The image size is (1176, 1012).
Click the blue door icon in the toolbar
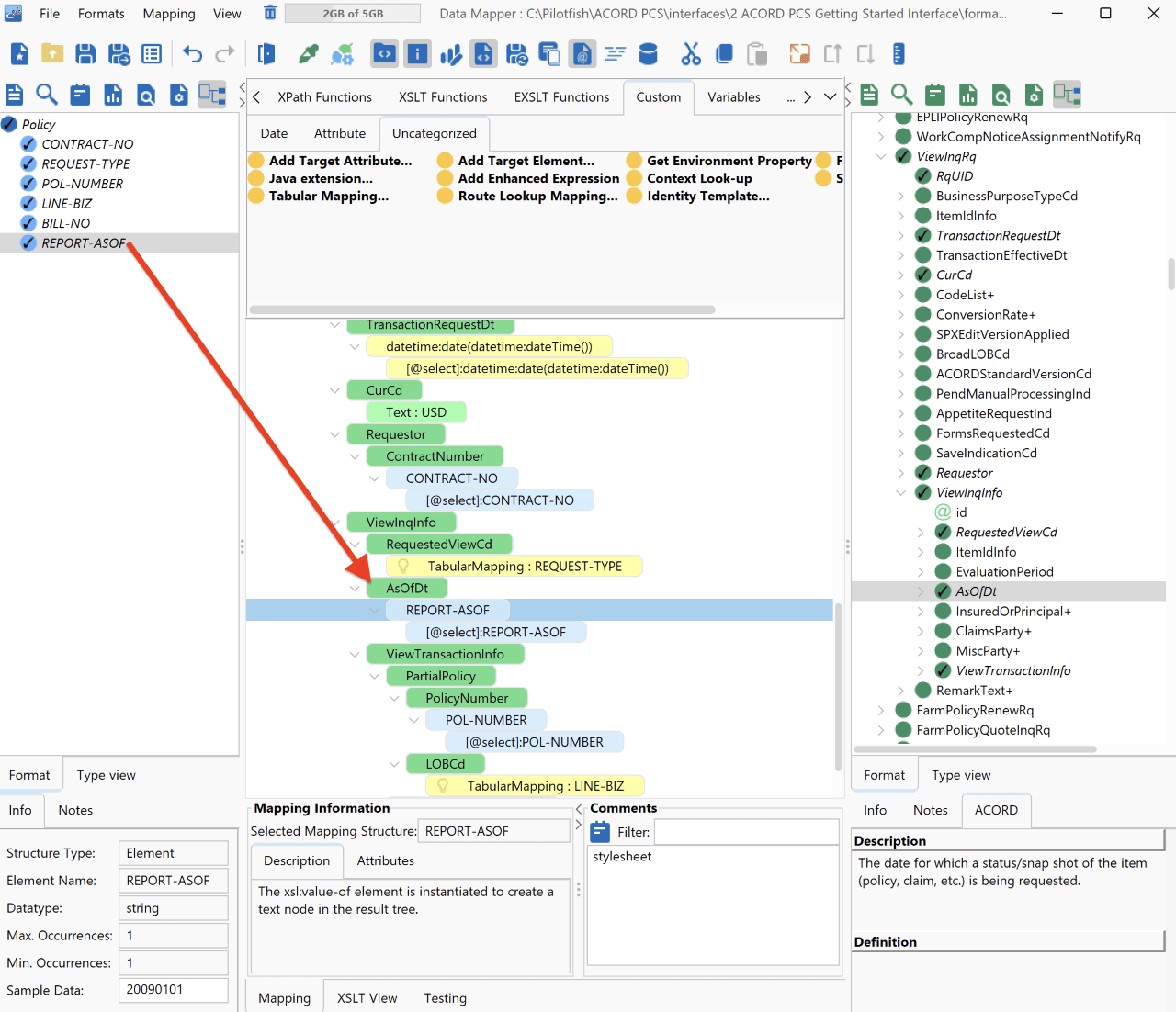pos(266,54)
